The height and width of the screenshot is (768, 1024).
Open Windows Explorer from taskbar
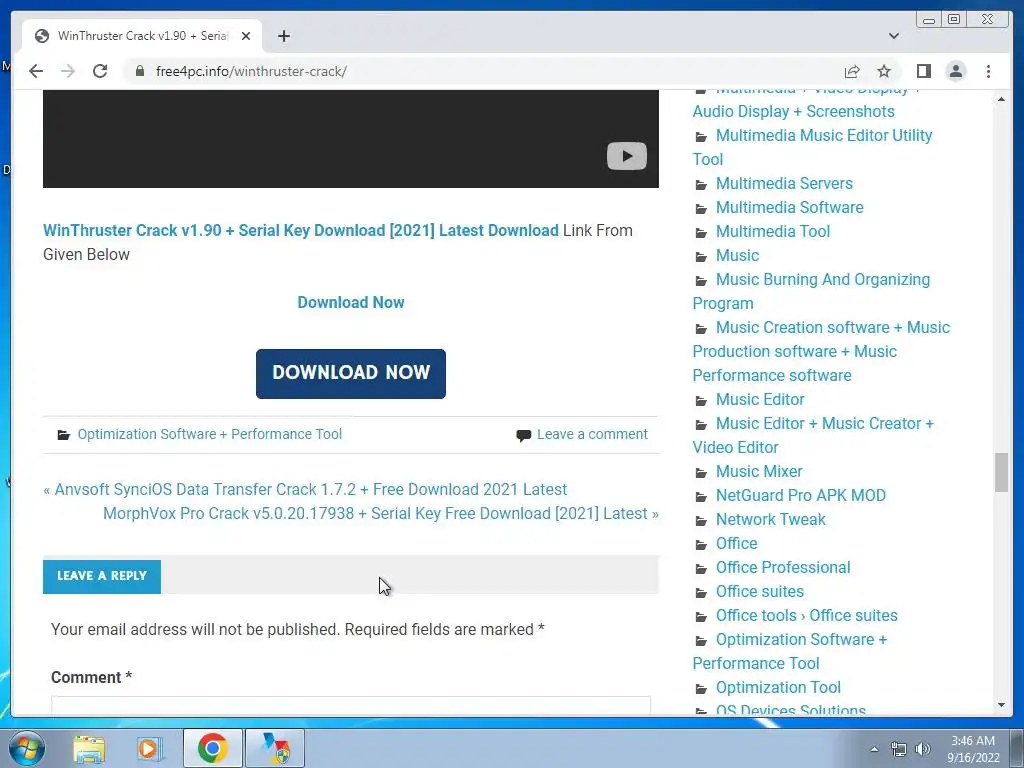[89, 749]
